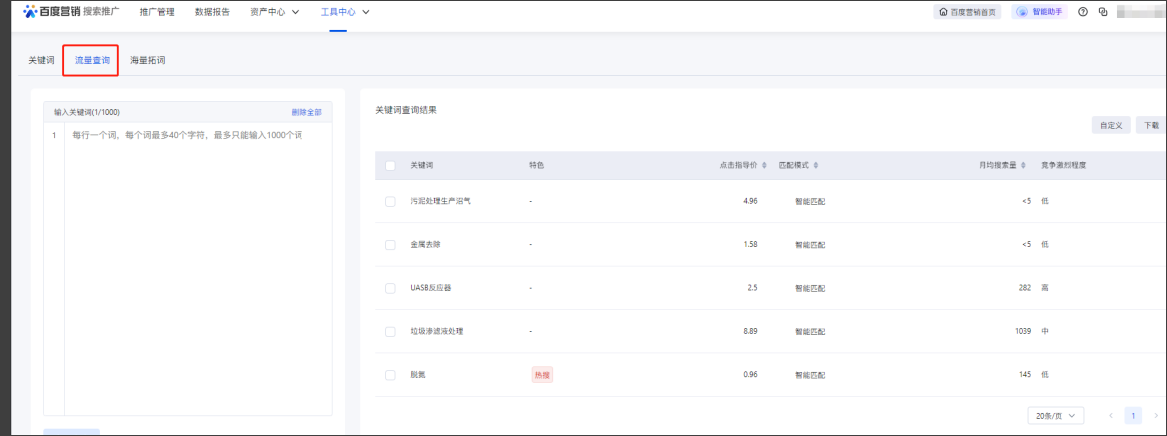The height and width of the screenshot is (436, 1167).
Task: Click the 自定义 customize columns button
Action: [x=1110, y=125]
